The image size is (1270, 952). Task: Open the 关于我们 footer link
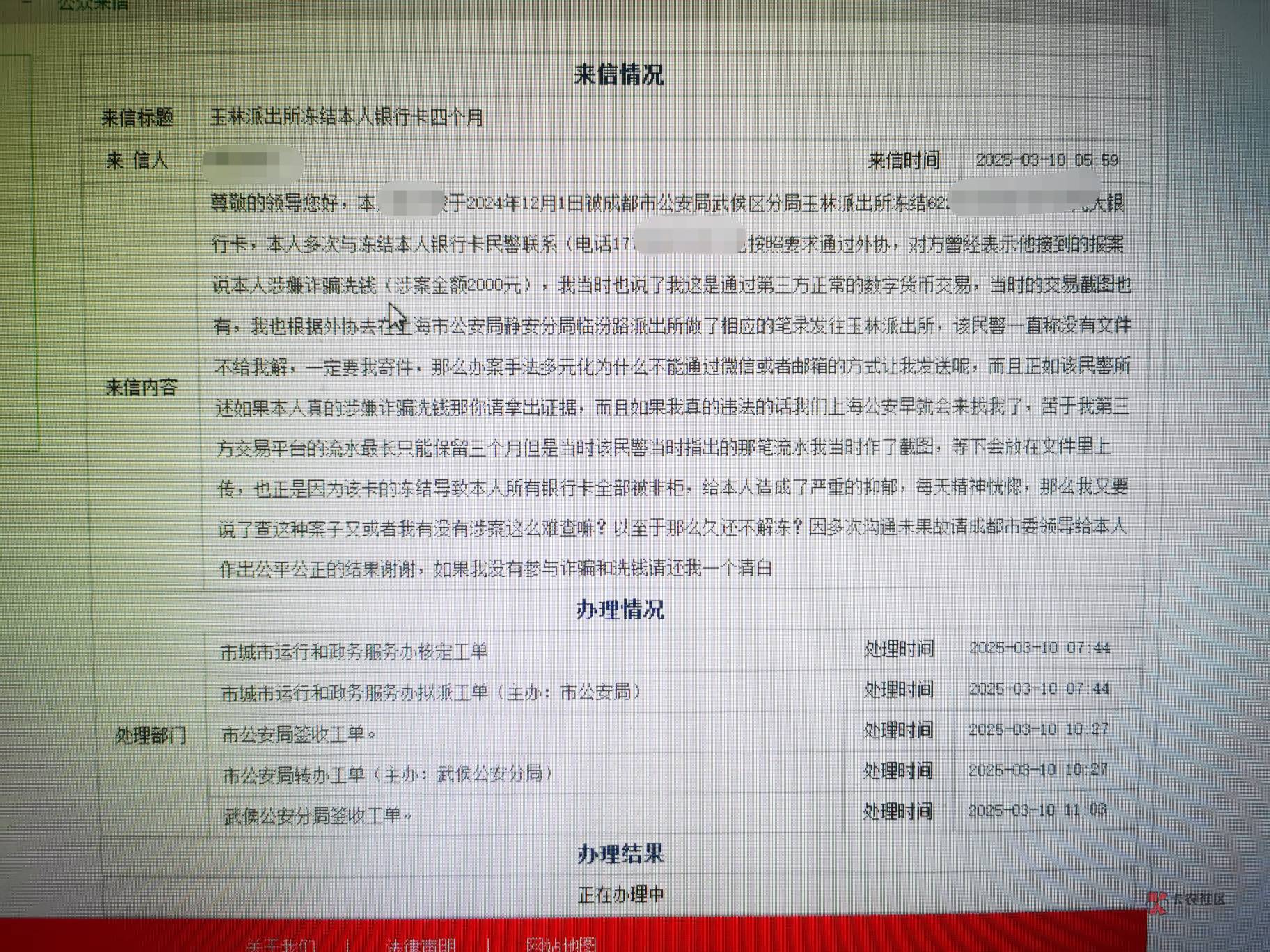click(281, 944)
